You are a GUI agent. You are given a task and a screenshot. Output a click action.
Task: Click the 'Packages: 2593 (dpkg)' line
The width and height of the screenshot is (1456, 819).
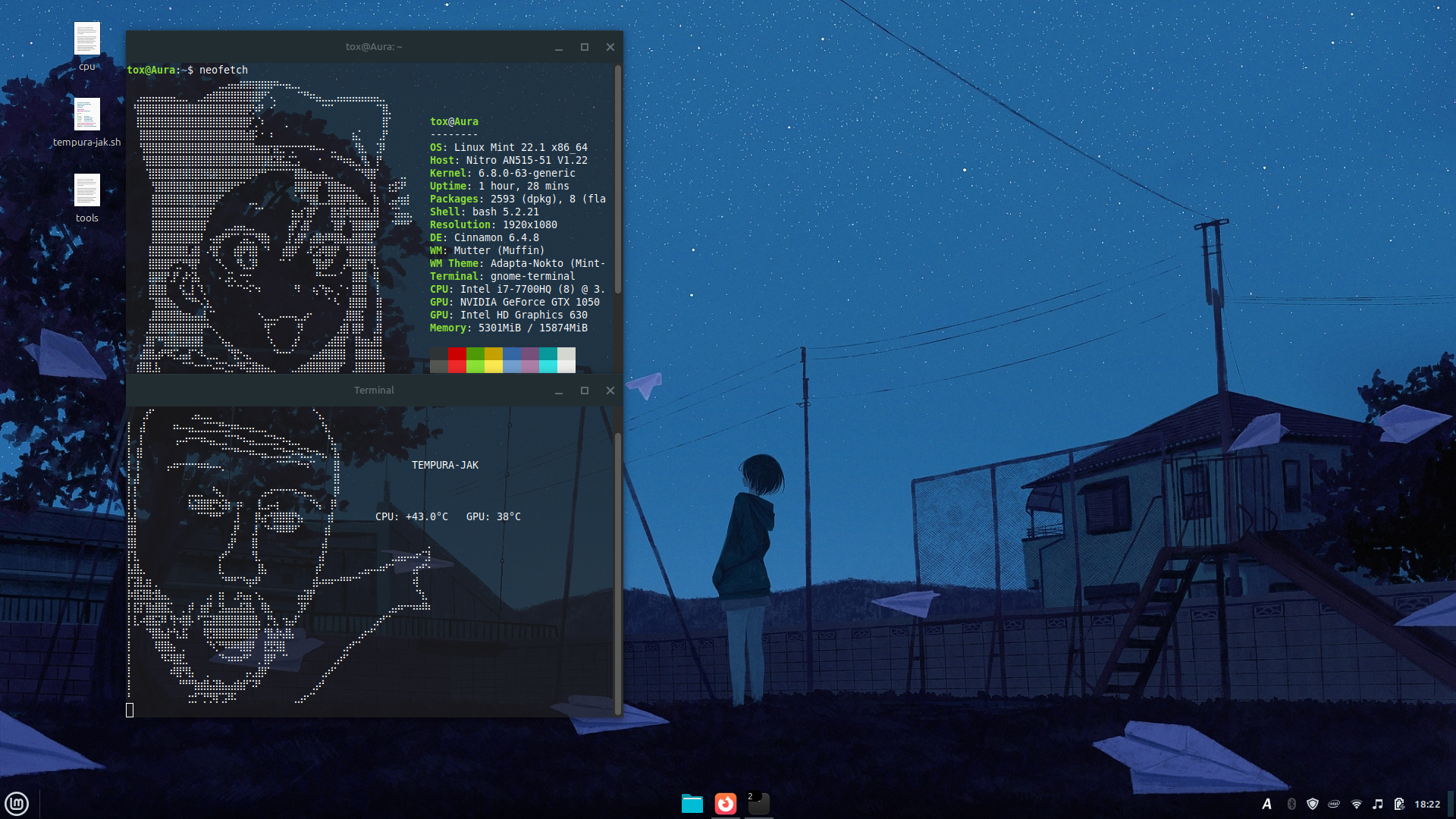(518, 199)
